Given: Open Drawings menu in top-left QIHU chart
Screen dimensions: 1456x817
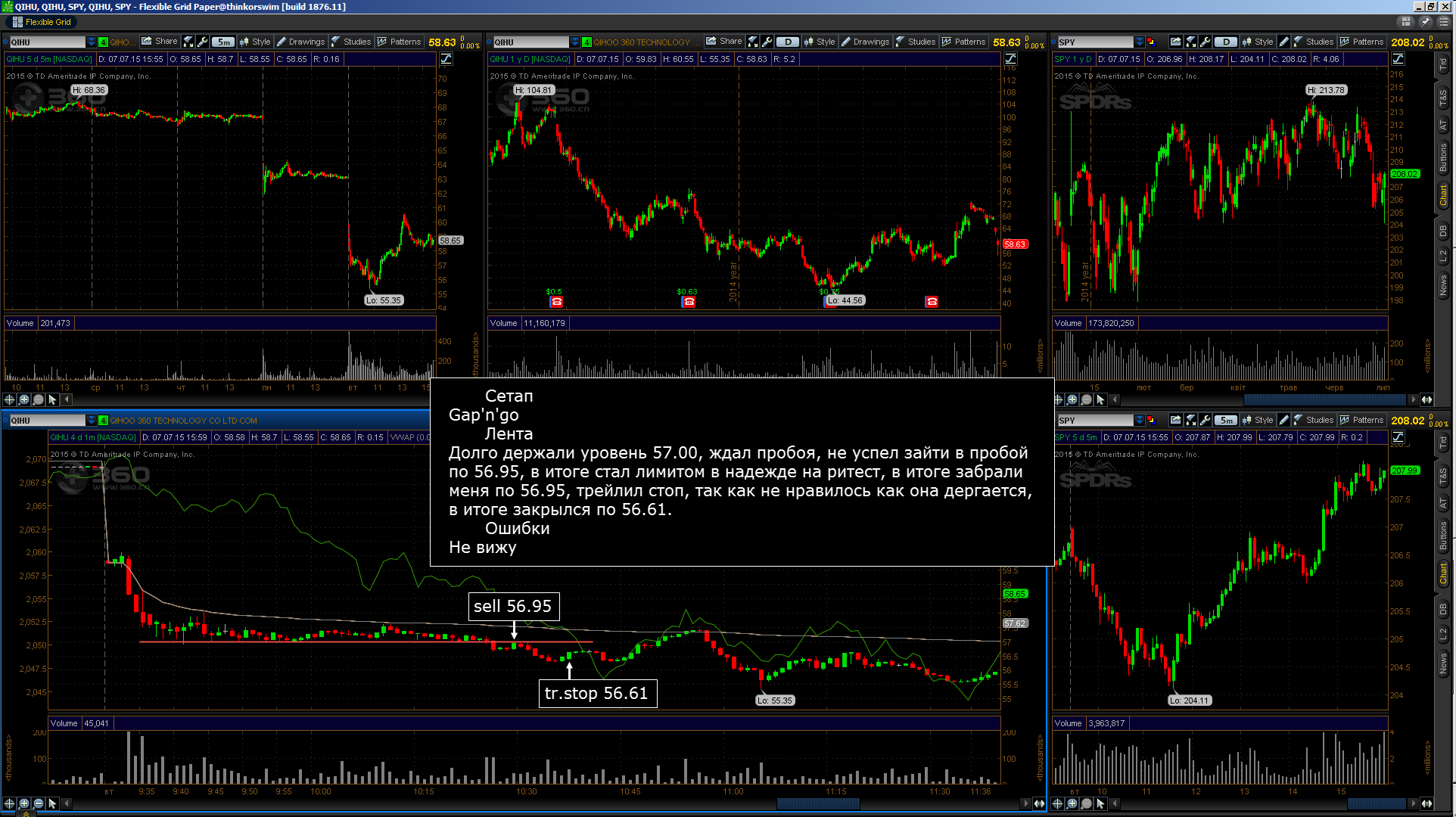Looking at the screenshot, I should pos(300,42).
